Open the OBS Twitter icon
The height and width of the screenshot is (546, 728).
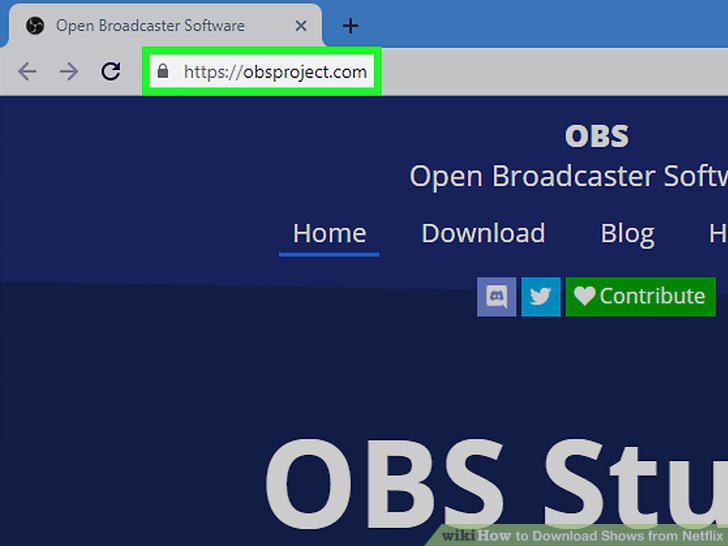click(541, 297)
